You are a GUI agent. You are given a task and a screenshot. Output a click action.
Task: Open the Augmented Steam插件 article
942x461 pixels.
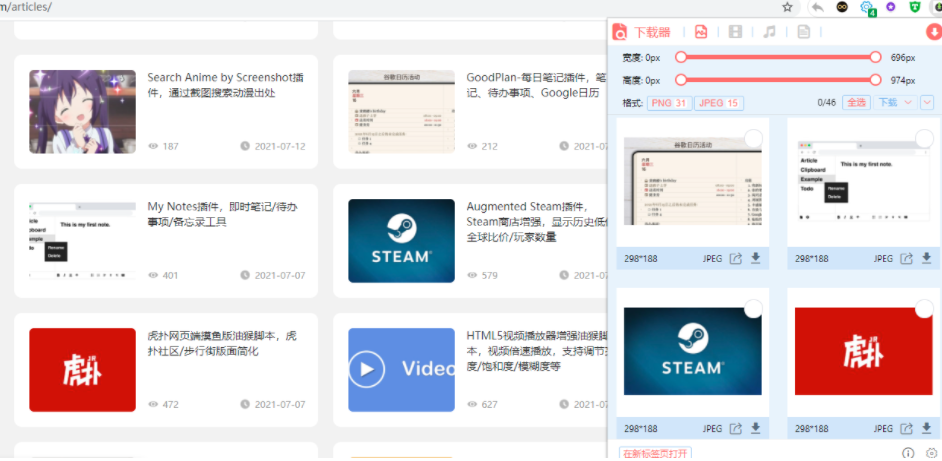click(x=536, y=222)
